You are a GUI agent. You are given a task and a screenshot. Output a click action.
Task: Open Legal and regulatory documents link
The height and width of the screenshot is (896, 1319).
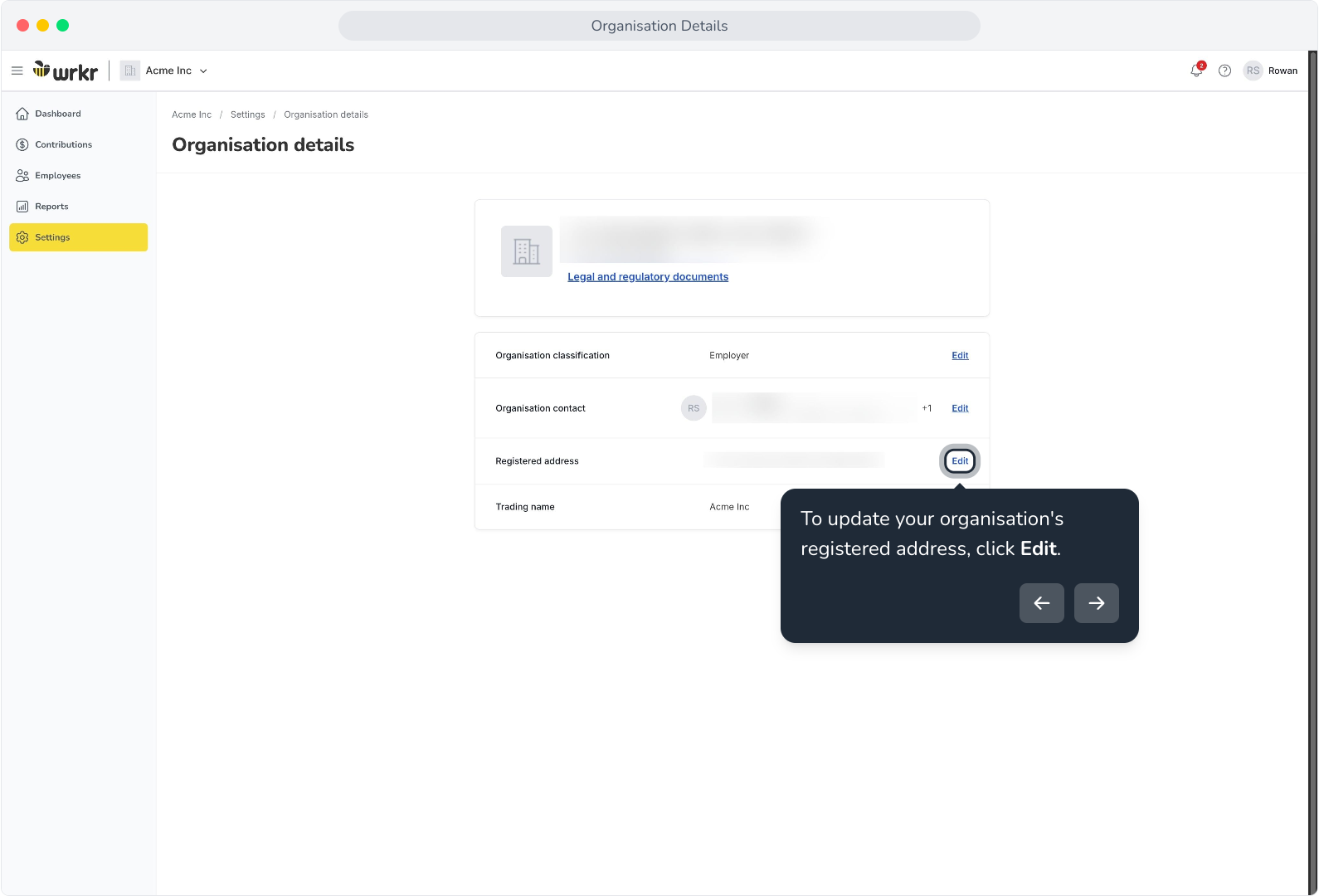[648, 277]
